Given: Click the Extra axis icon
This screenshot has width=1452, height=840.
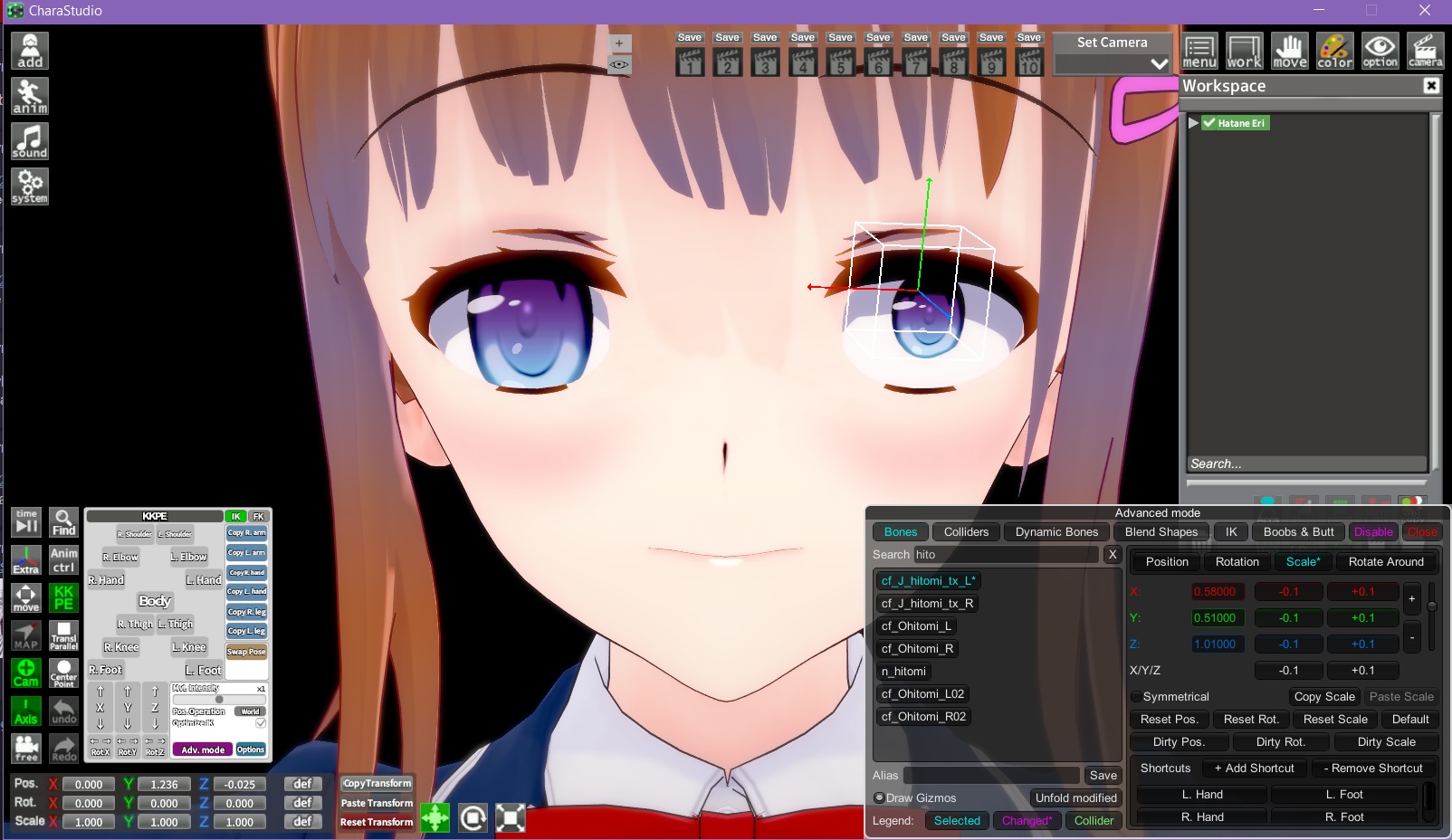Looking at the screenshot, I should (26, 560).
